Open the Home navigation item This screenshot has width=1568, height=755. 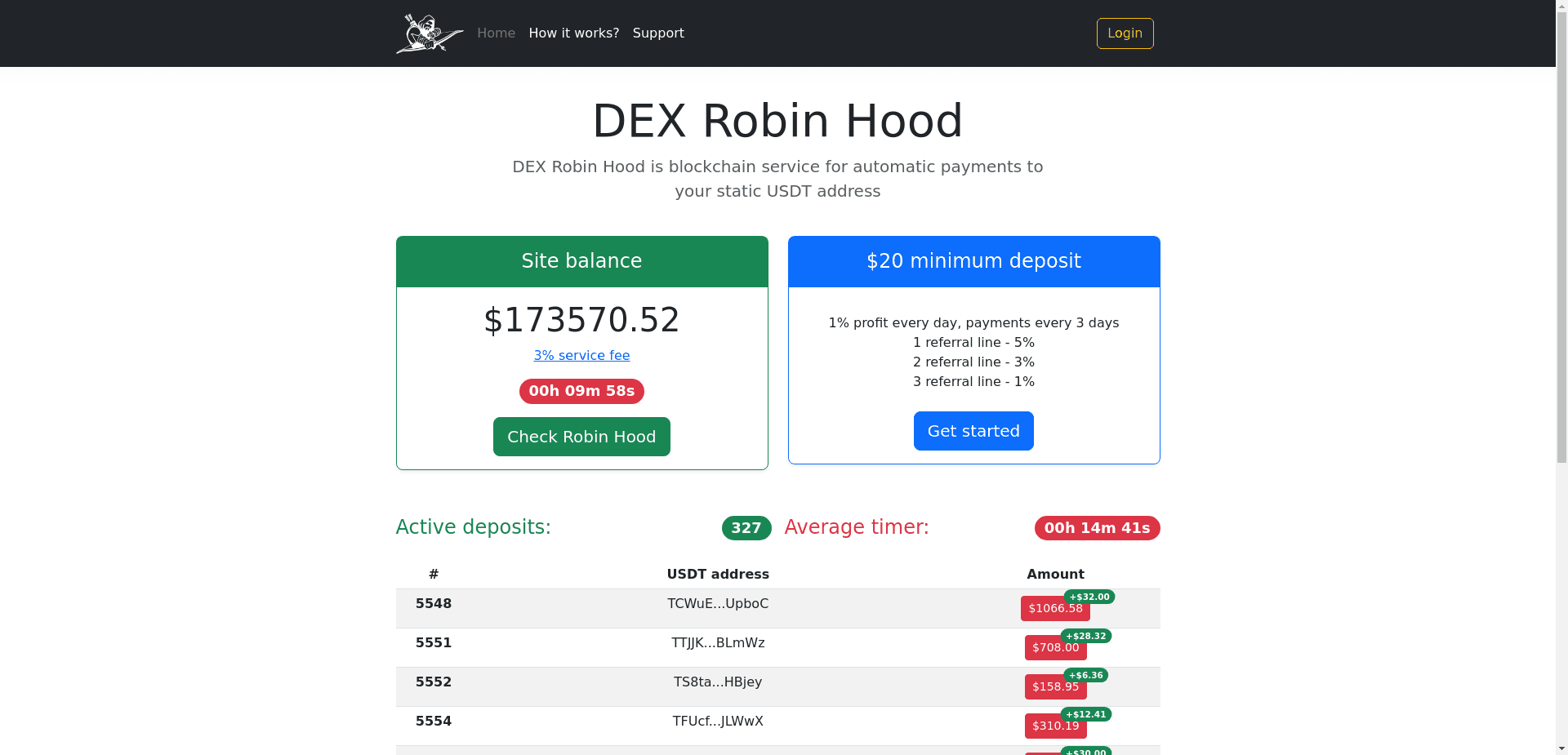pyautogui.click(x=496, y=33)
